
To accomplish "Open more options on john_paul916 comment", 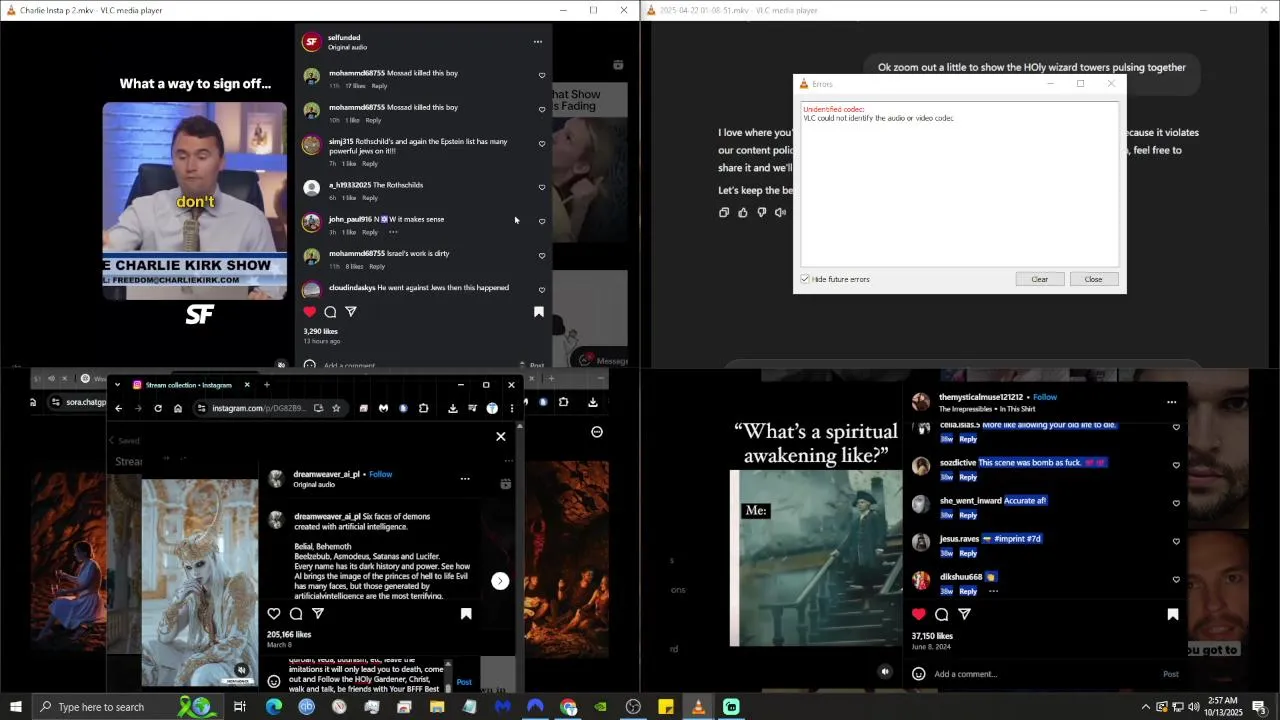I will (x=393, y=232).
